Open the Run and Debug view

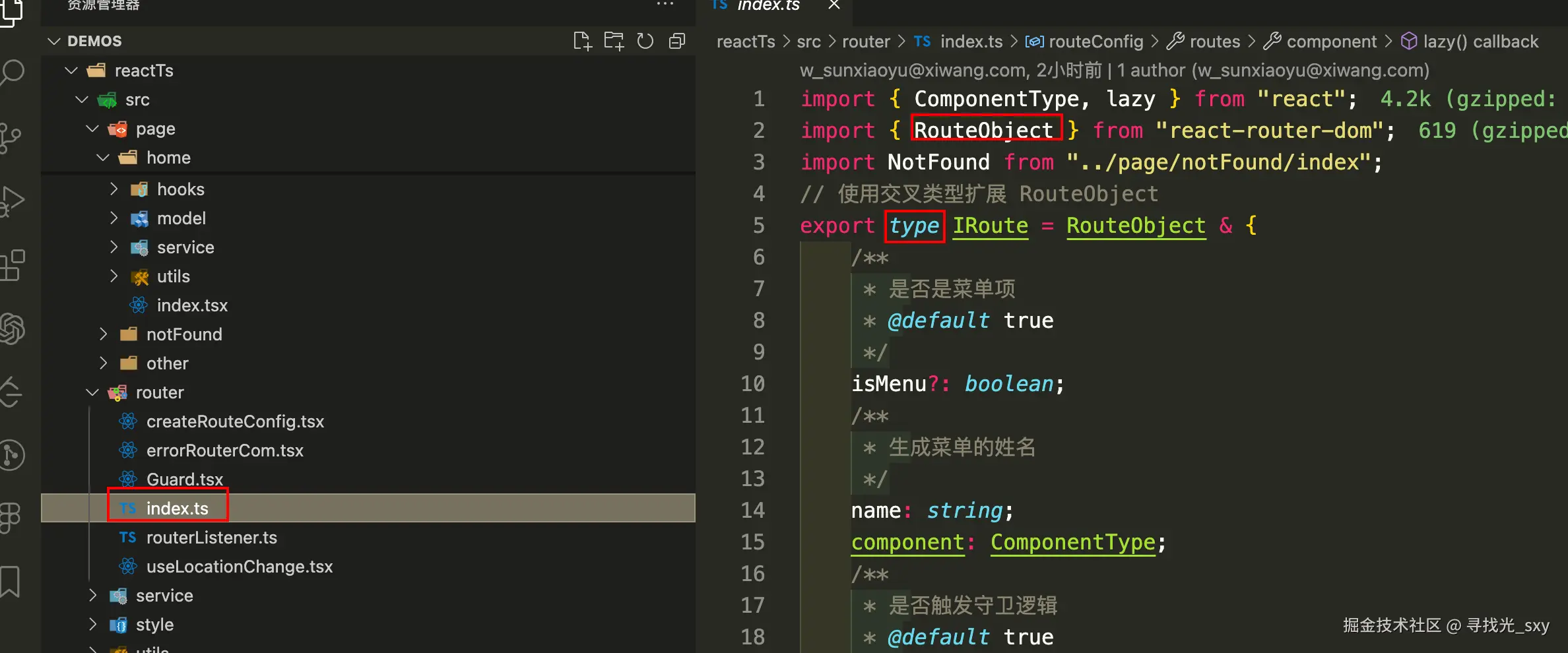point(12,201)
